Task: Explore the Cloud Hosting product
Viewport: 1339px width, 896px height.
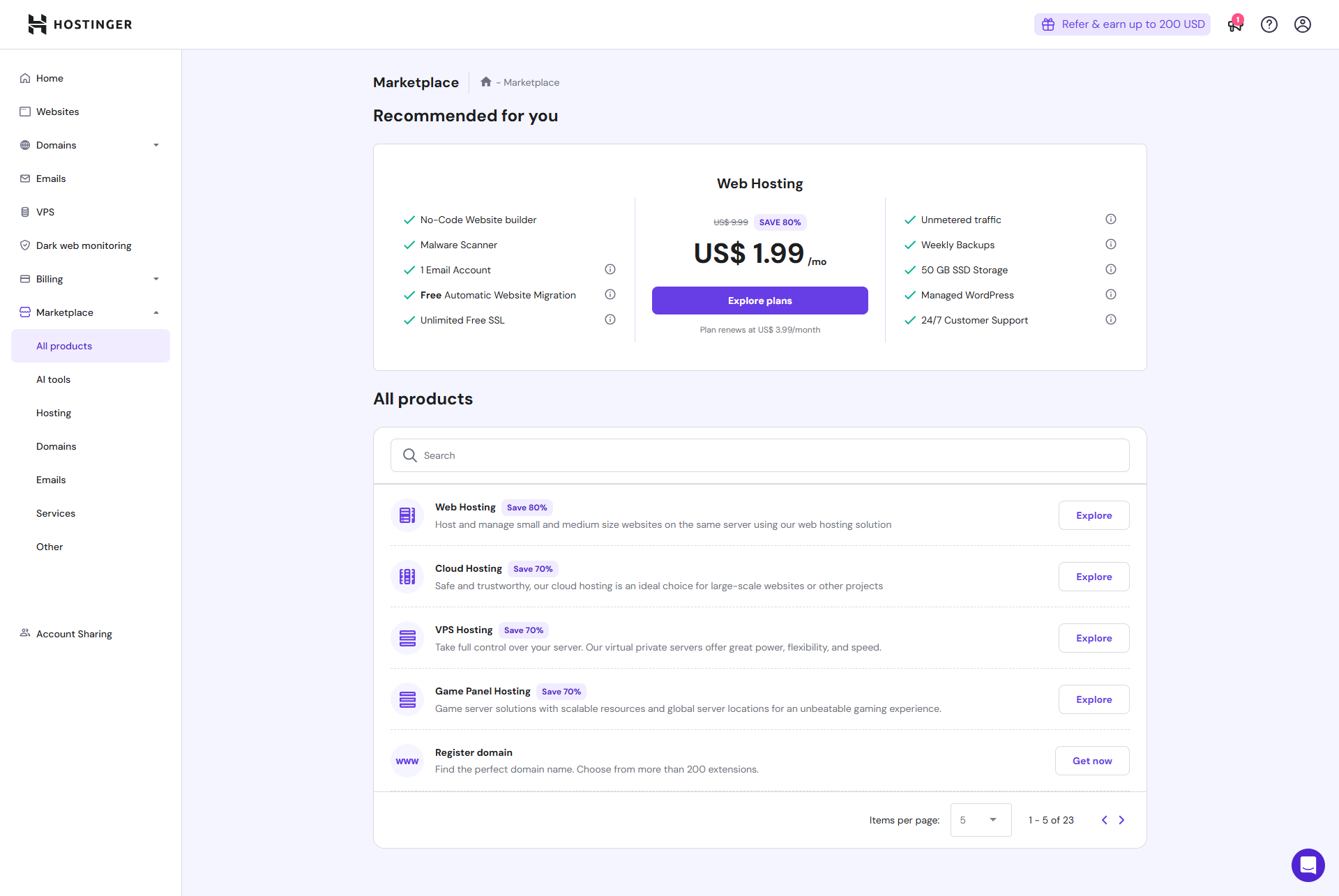Action: pos(1094,577)
